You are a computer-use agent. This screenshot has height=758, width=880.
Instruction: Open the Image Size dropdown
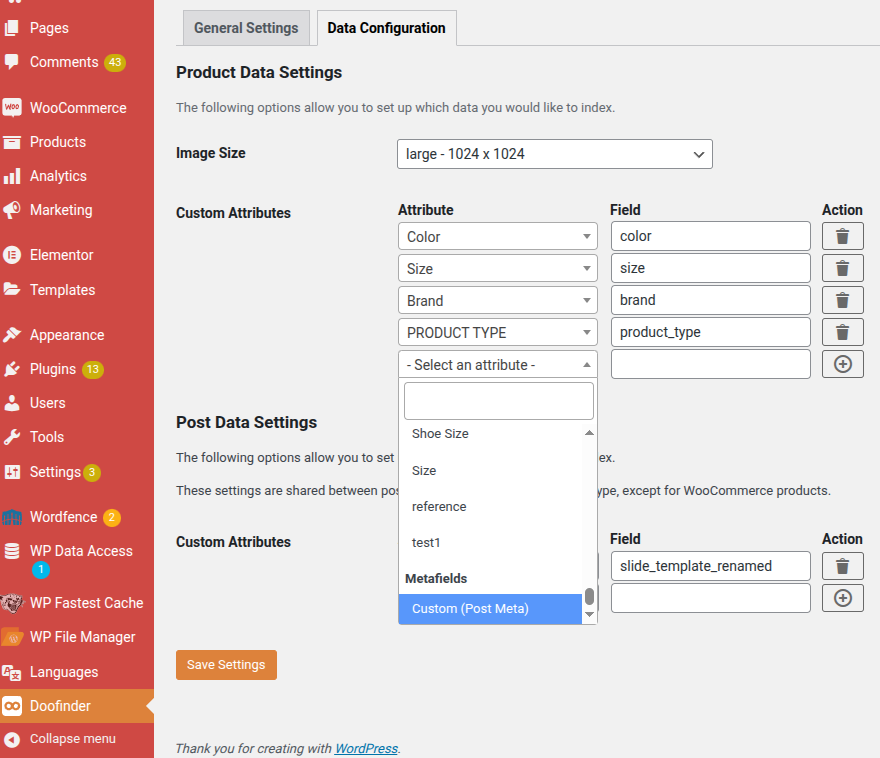click(554, 154)
